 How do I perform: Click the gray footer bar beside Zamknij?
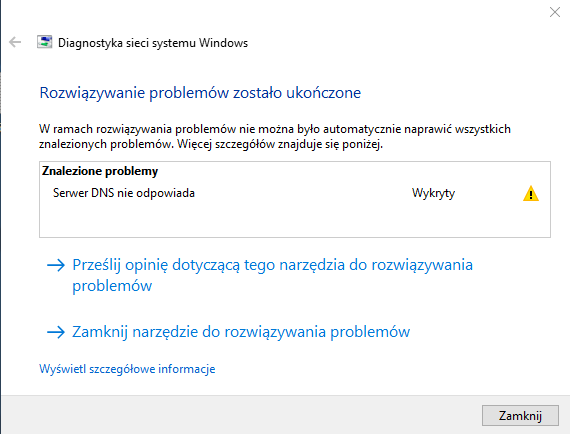pos(240,415)
